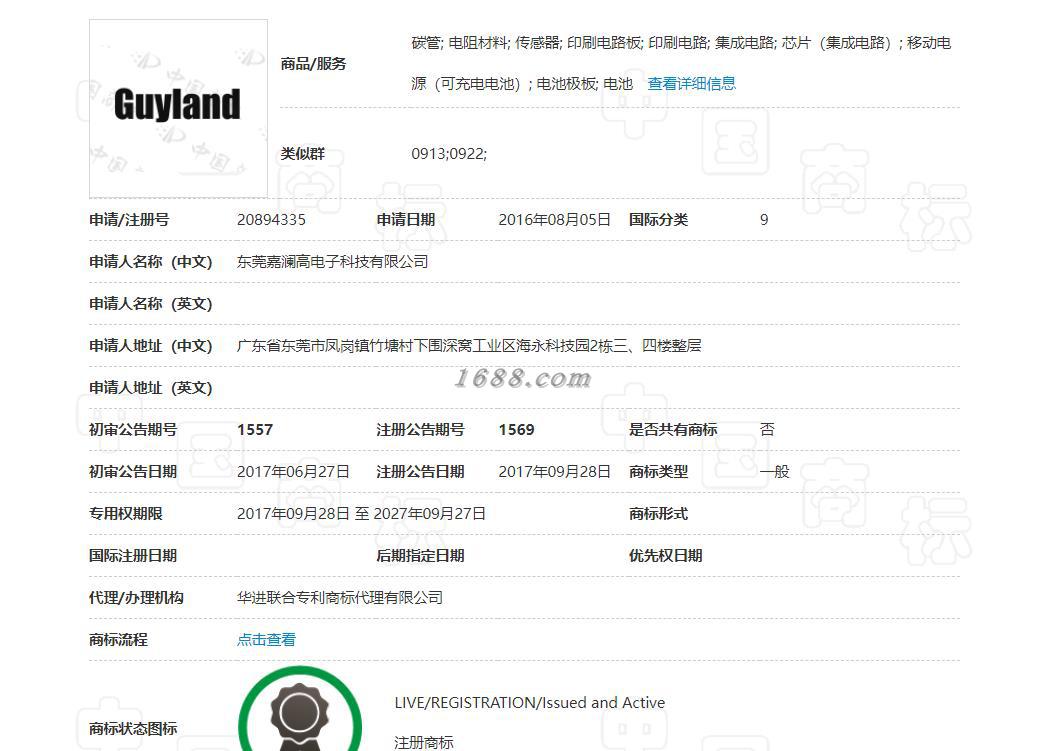This screenshot has height=751, width=1045.
Task: Click the 商标形式 label
Action: tap(658, 514)
